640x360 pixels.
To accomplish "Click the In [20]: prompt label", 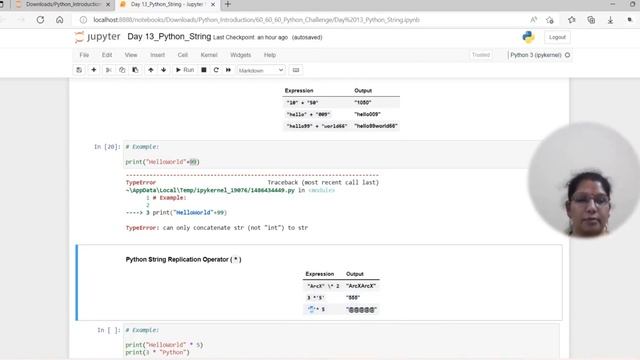I will [107, 147].
